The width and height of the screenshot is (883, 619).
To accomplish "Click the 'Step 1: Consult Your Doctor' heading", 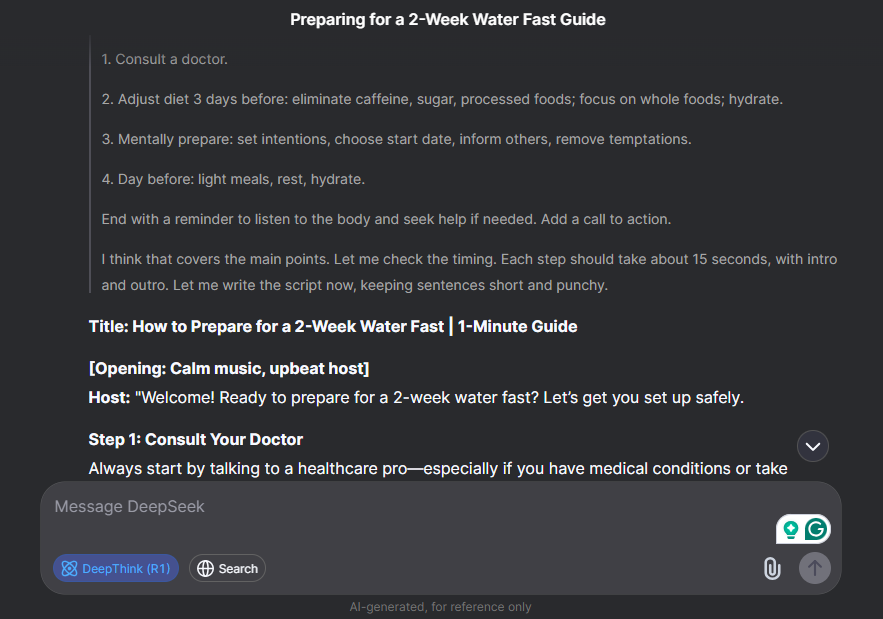I will coord(195,439).
